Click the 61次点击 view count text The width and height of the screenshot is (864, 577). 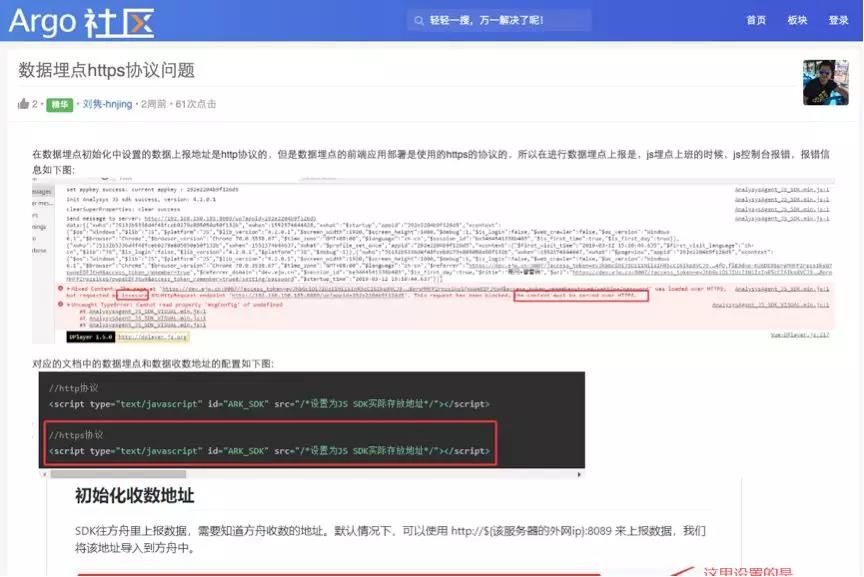(196, 104)
